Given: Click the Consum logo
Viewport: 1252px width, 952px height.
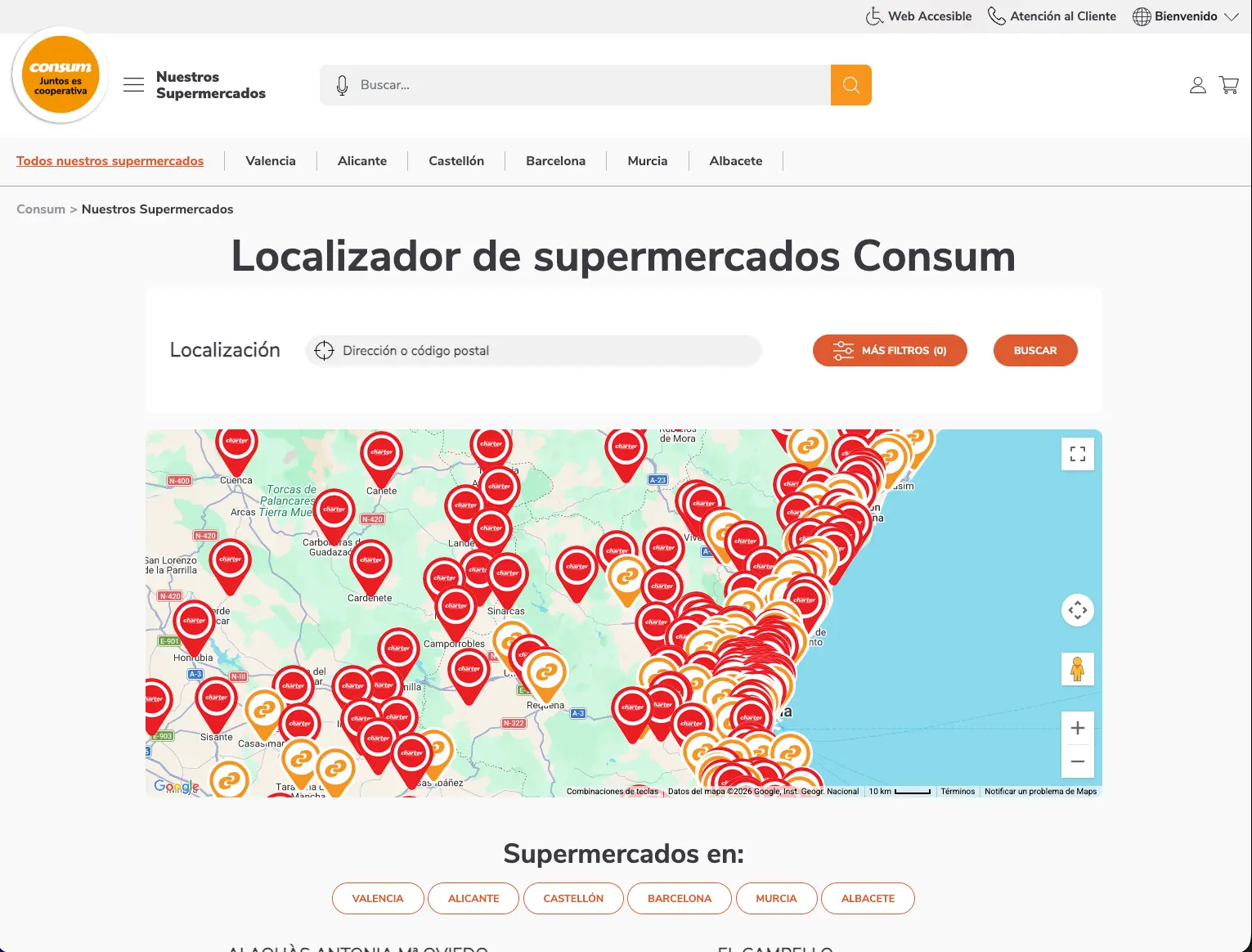Looking at the screenshot, I should [61, 75].
